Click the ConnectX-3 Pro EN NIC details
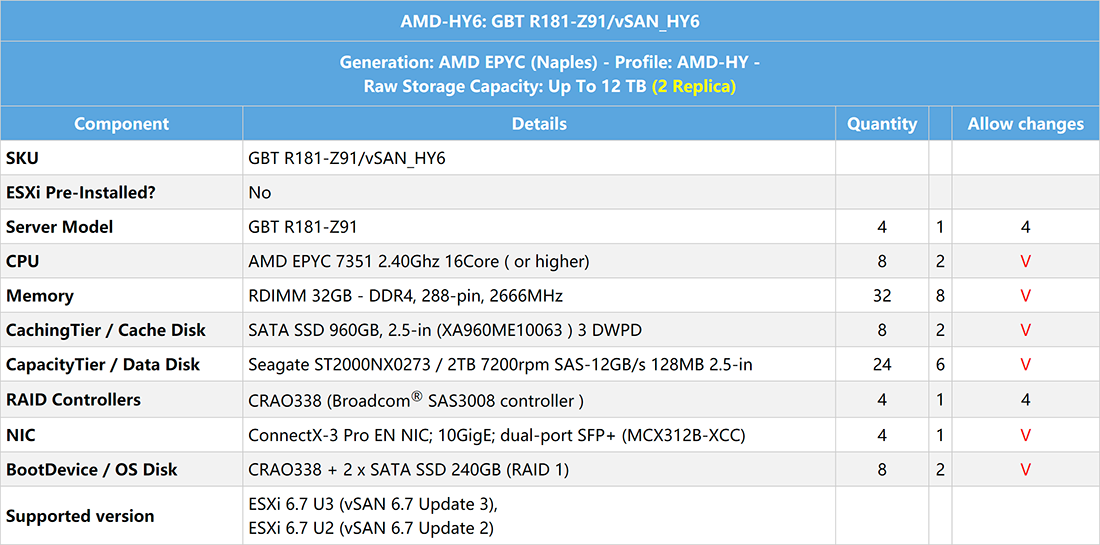The width and height of the screenshot is (1100, 545). click(496, 435)
